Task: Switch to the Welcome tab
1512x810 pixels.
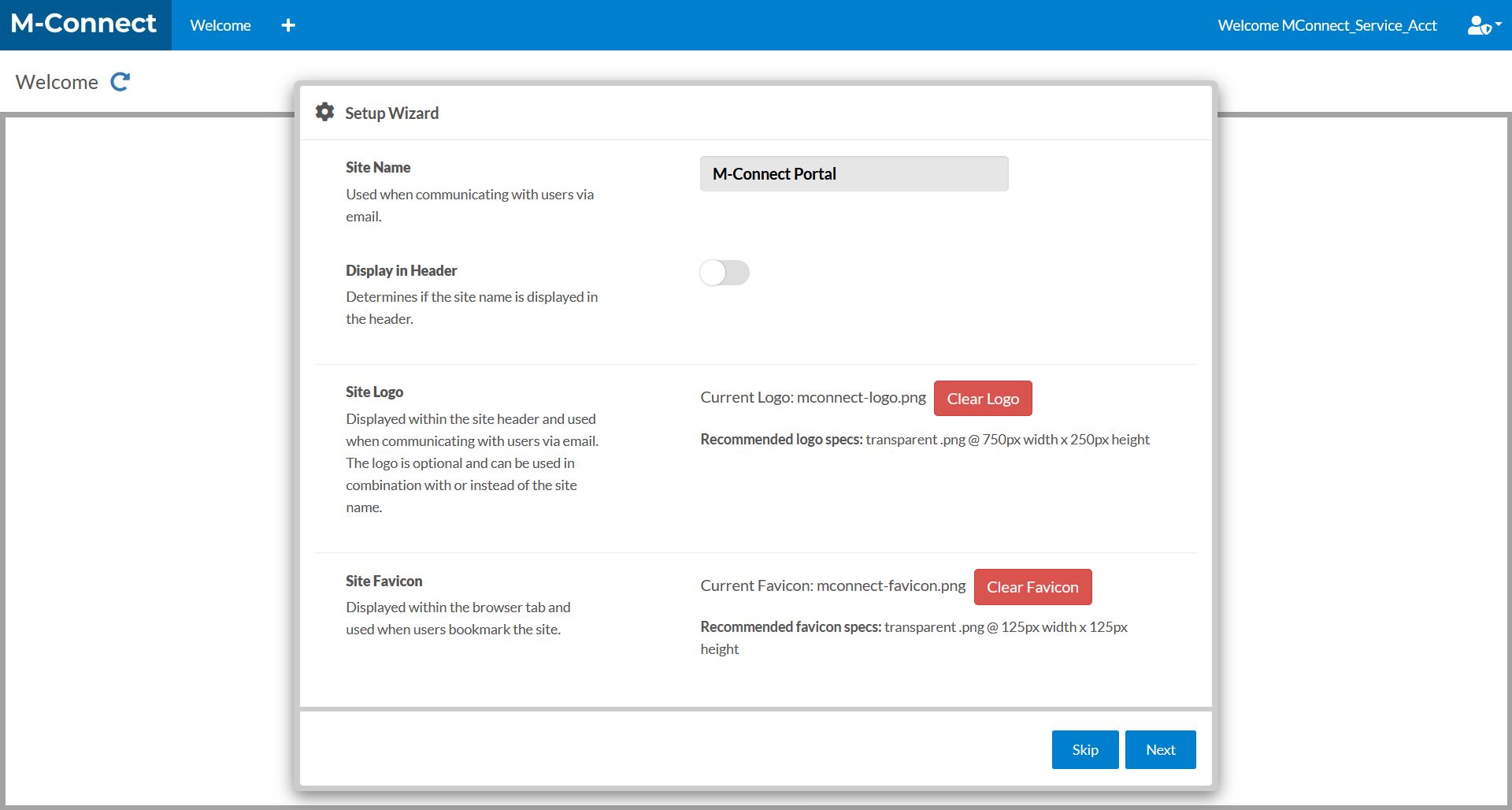Action: click(220, 25)
